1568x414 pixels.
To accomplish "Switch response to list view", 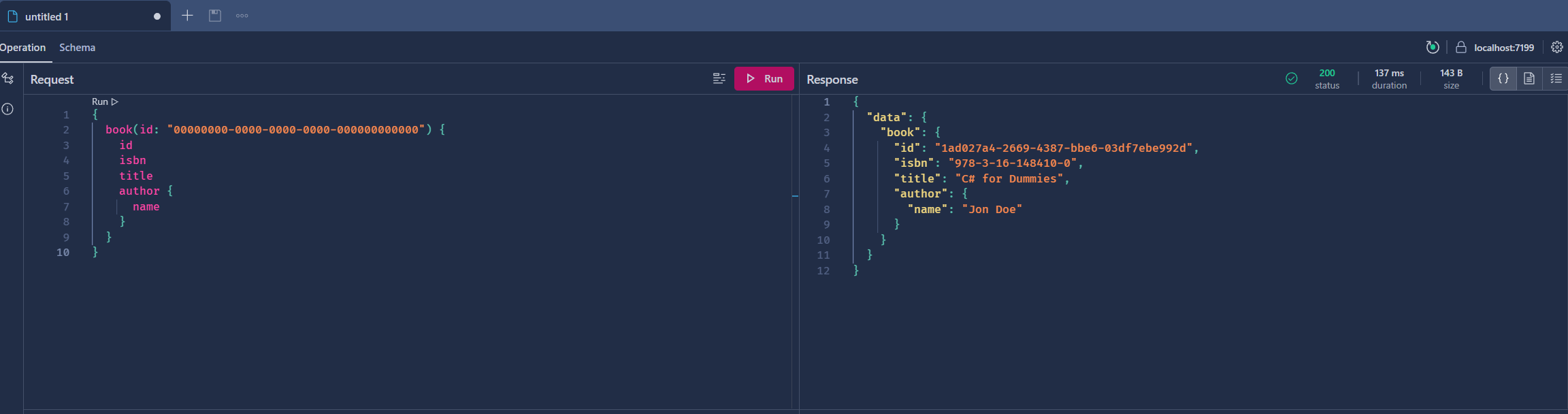I will tap(1556, 78).
